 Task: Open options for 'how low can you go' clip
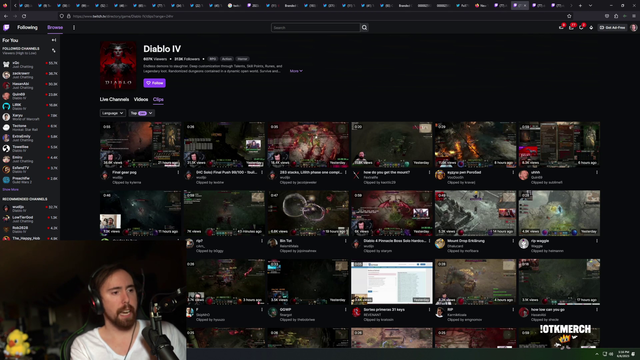tap(597, 310)
